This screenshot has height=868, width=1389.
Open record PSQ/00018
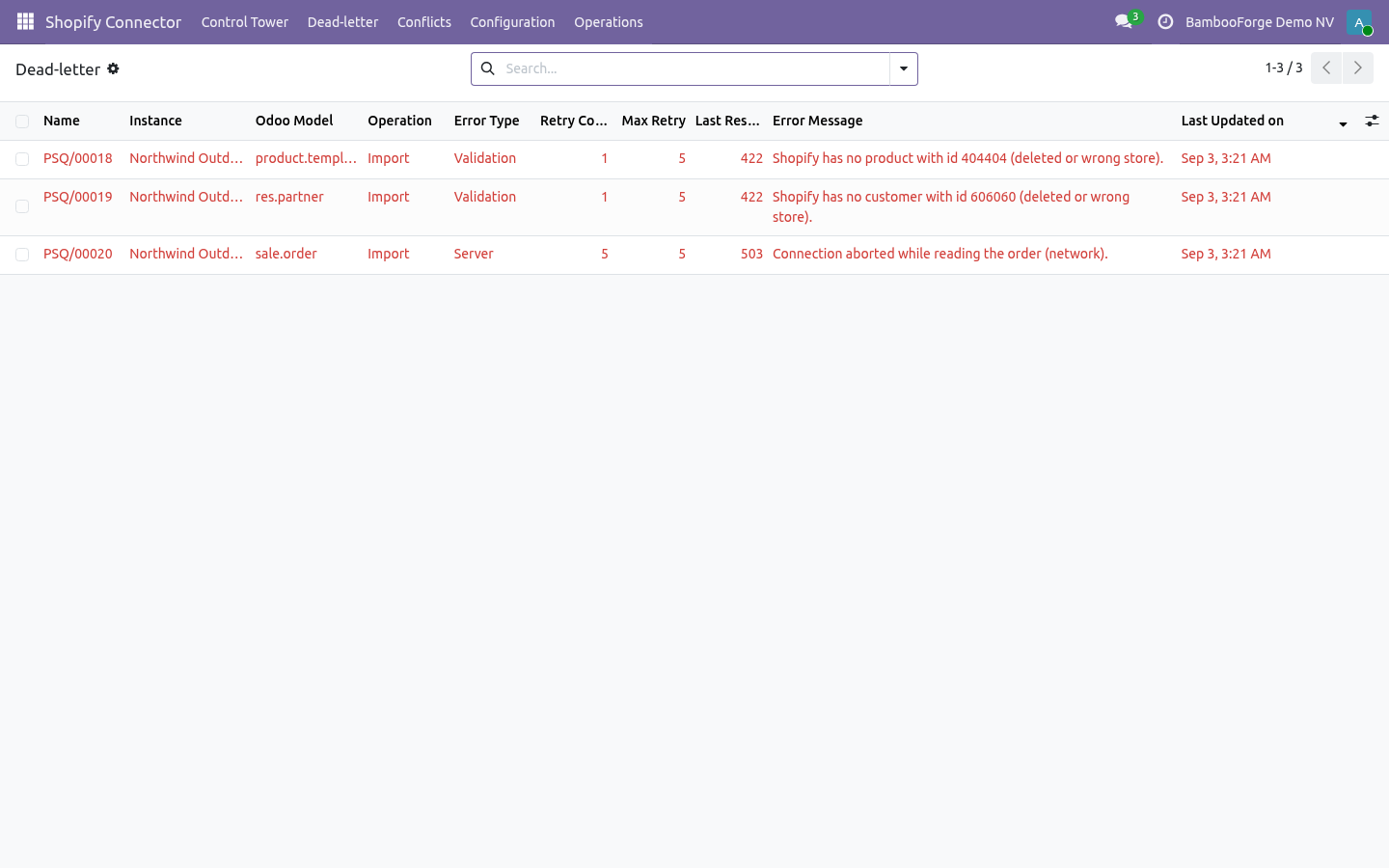tap(78, 158)
